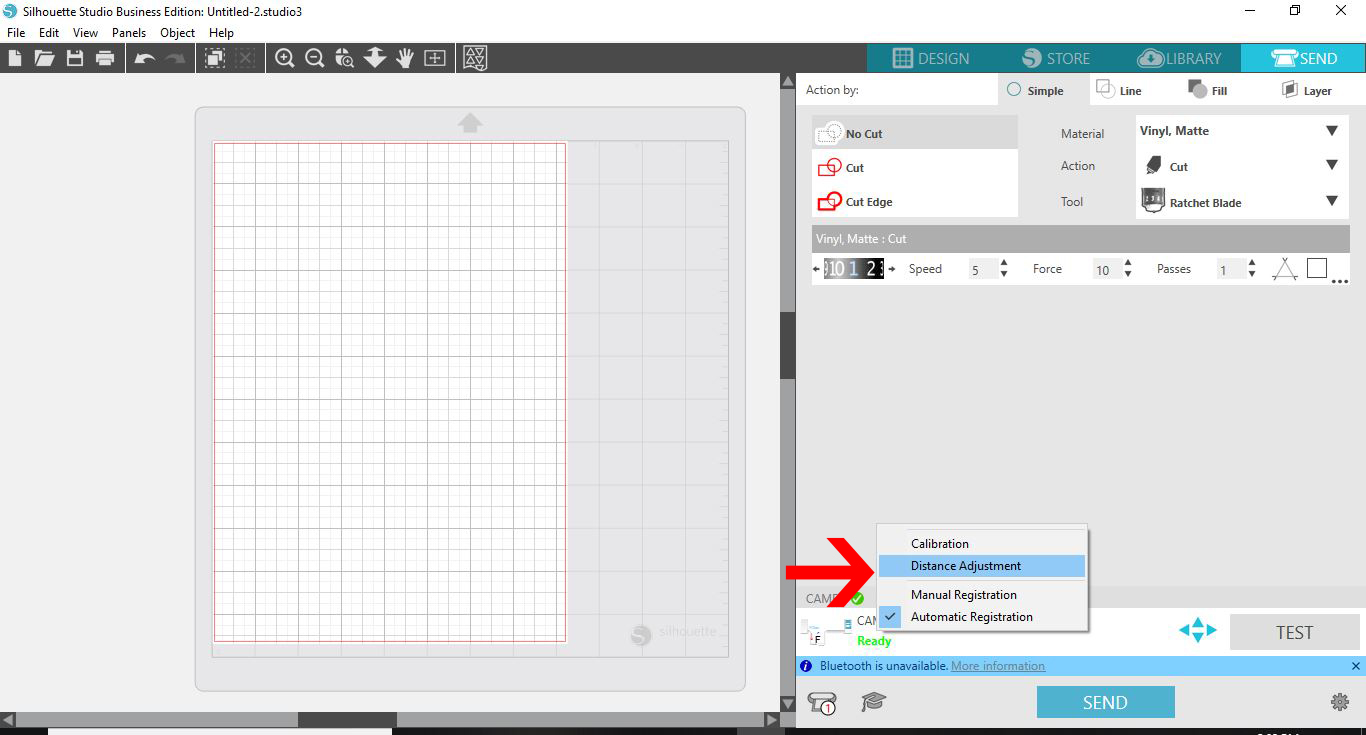
Task: Switch to the STORE tab
Action: click(x=1055, y=58)
